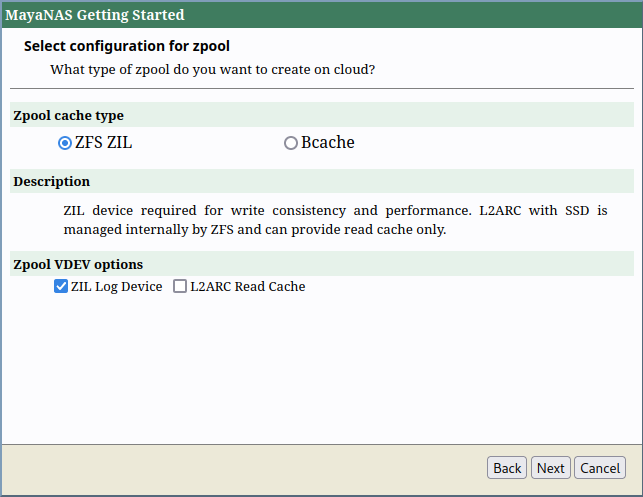This screenshot has height=497, width=643.
Task: Enable the L2ARC Read Cache checkbox
Action: (180, 287)
